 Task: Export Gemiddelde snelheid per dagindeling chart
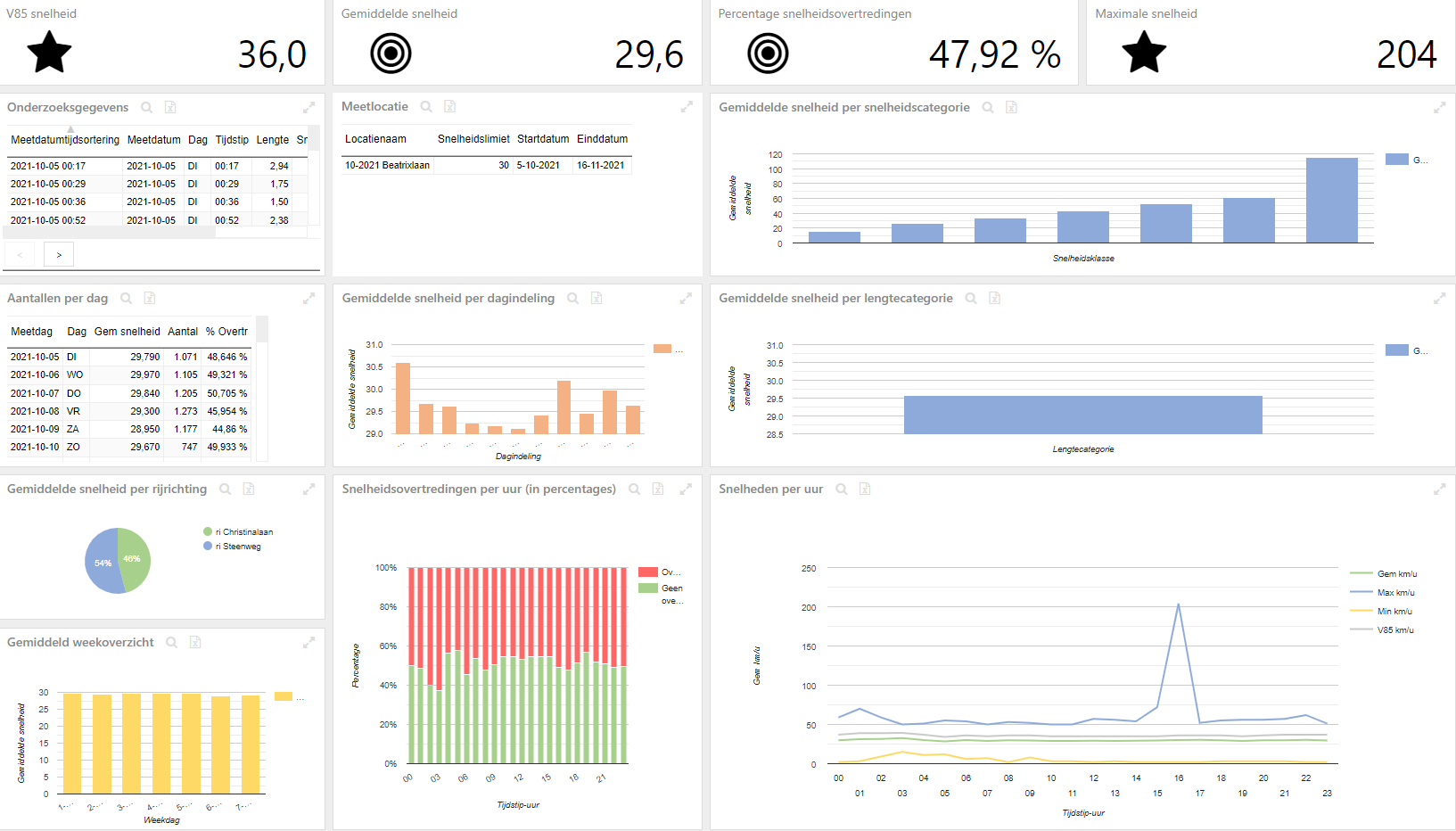(596, 298)
